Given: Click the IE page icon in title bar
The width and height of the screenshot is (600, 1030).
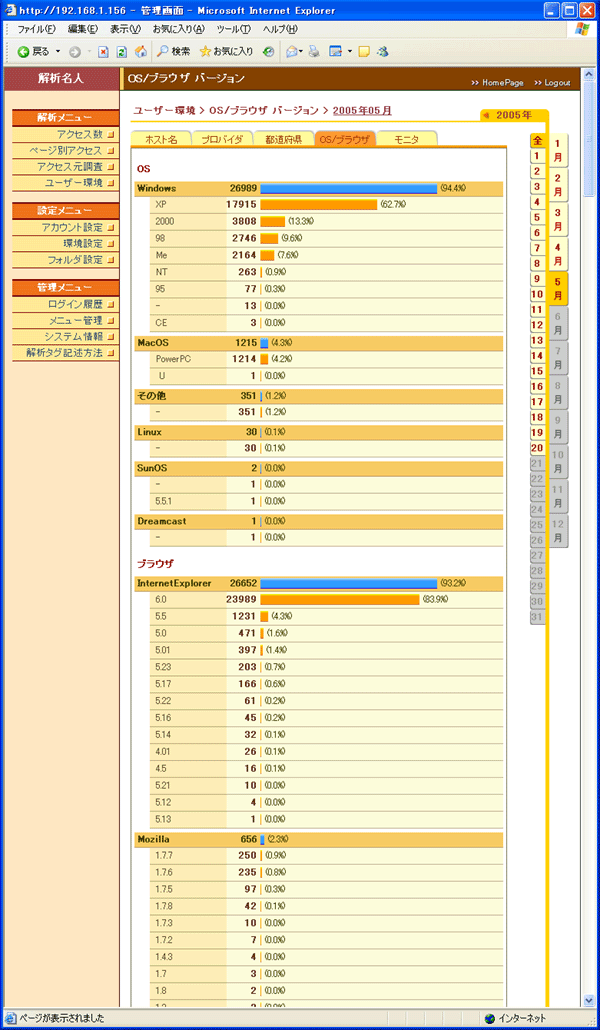Looking at the screenshot, I should point(10,10).
